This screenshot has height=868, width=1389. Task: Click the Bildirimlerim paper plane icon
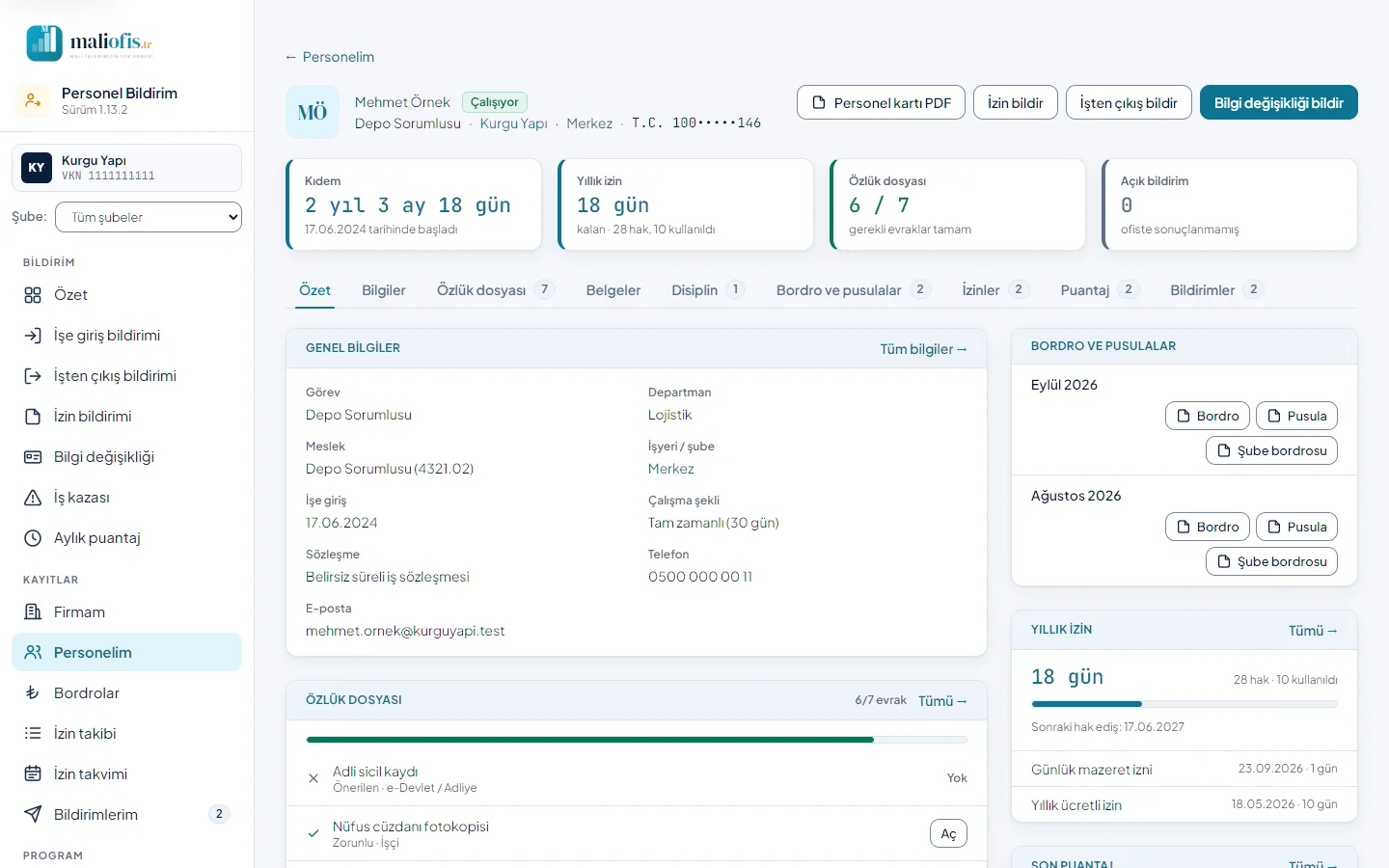pyautogui.click(x=33, y=815)
